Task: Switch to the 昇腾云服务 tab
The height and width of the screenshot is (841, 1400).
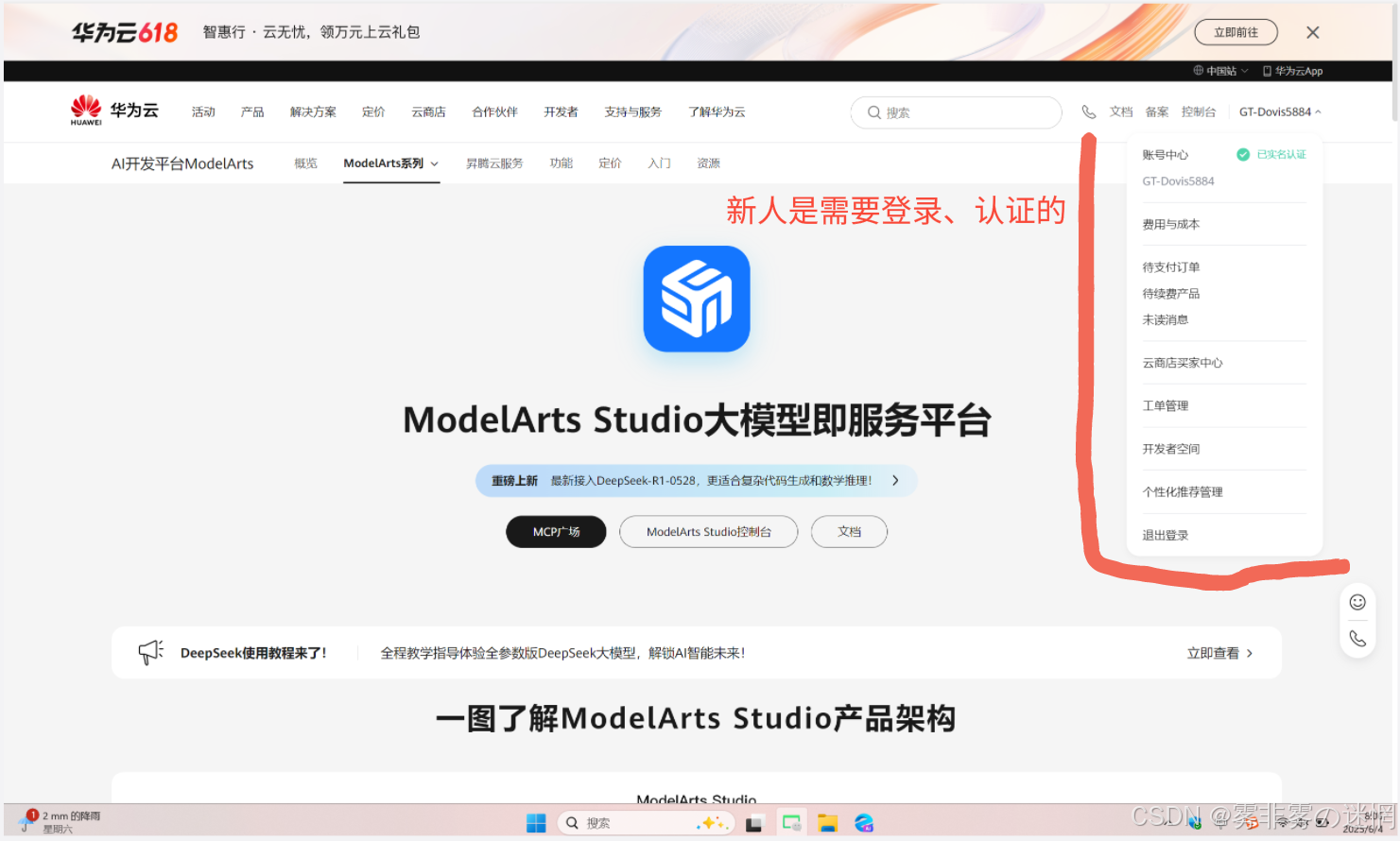Action: point(494,163)
